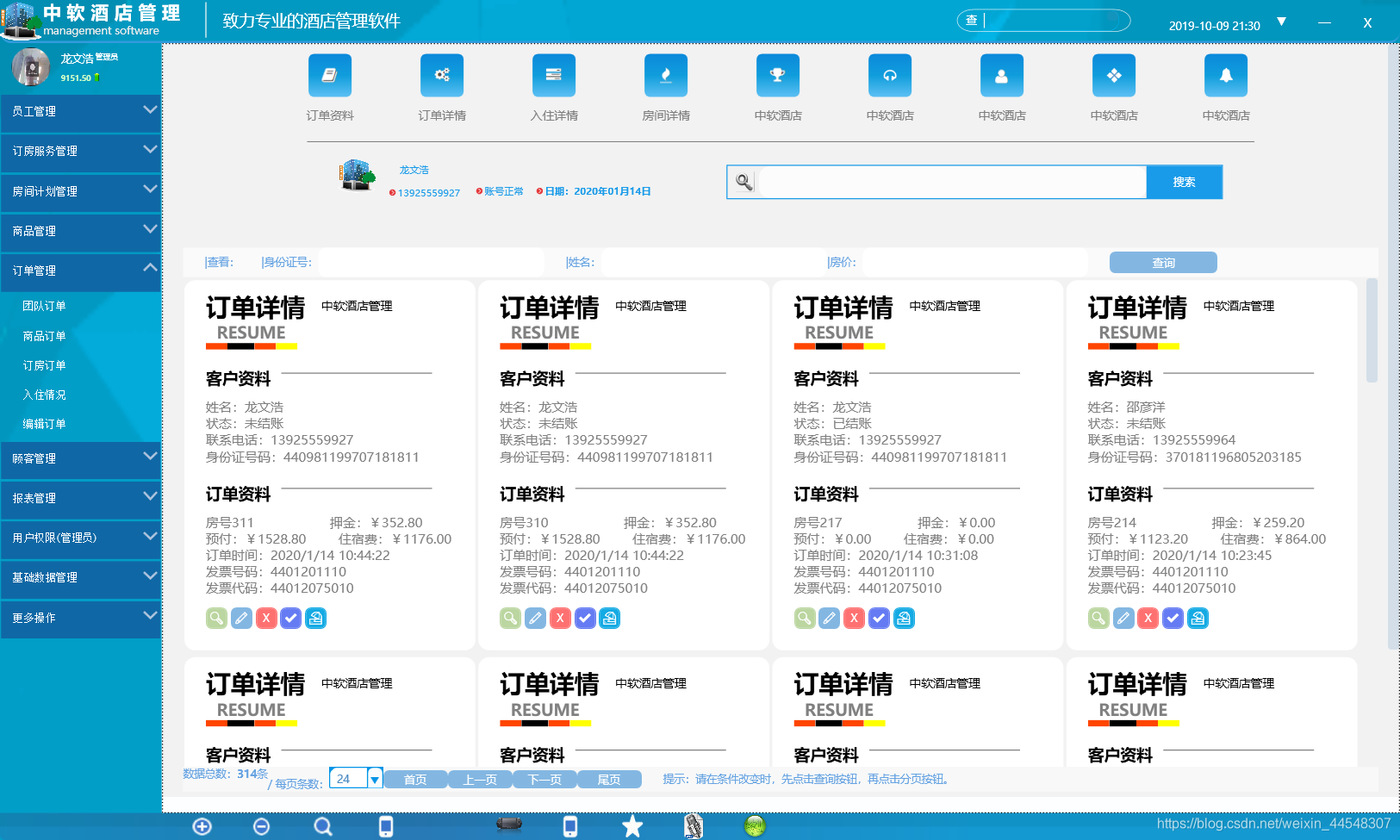Click the 身份证号 filter input field
1400x840 pixels.
(x=431, y=262)
